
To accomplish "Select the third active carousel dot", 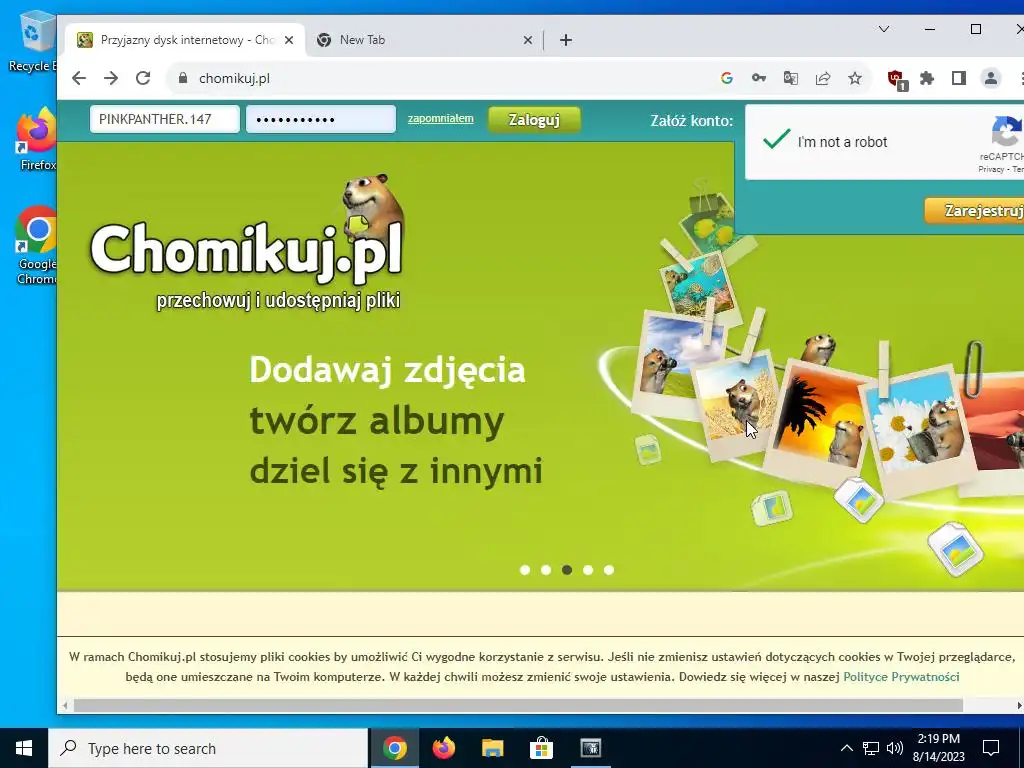I will click(x=567, y=570).
